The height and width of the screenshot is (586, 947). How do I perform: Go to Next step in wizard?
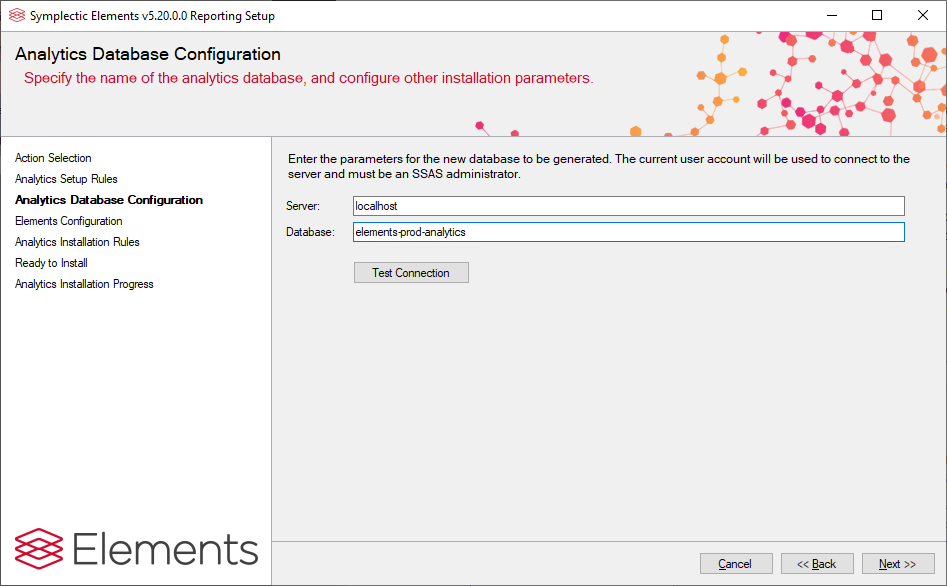(897, 564)
